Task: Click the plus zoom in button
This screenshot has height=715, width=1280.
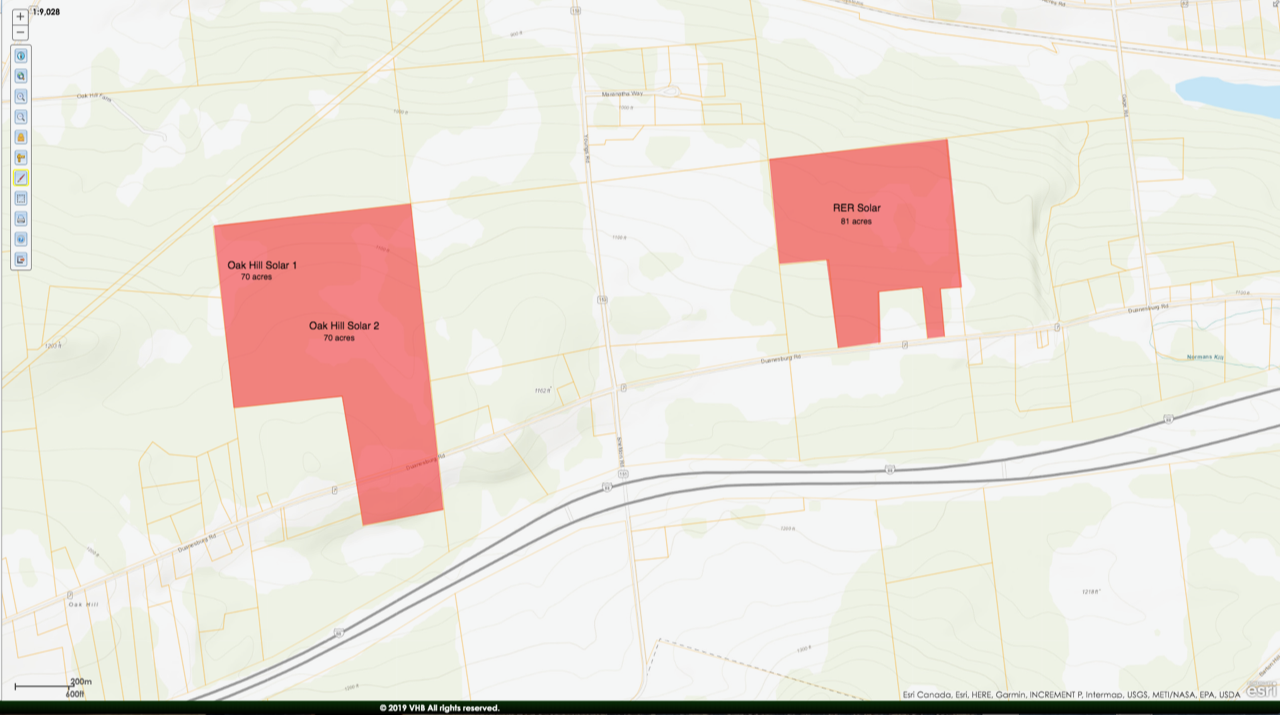Action: 20,17
